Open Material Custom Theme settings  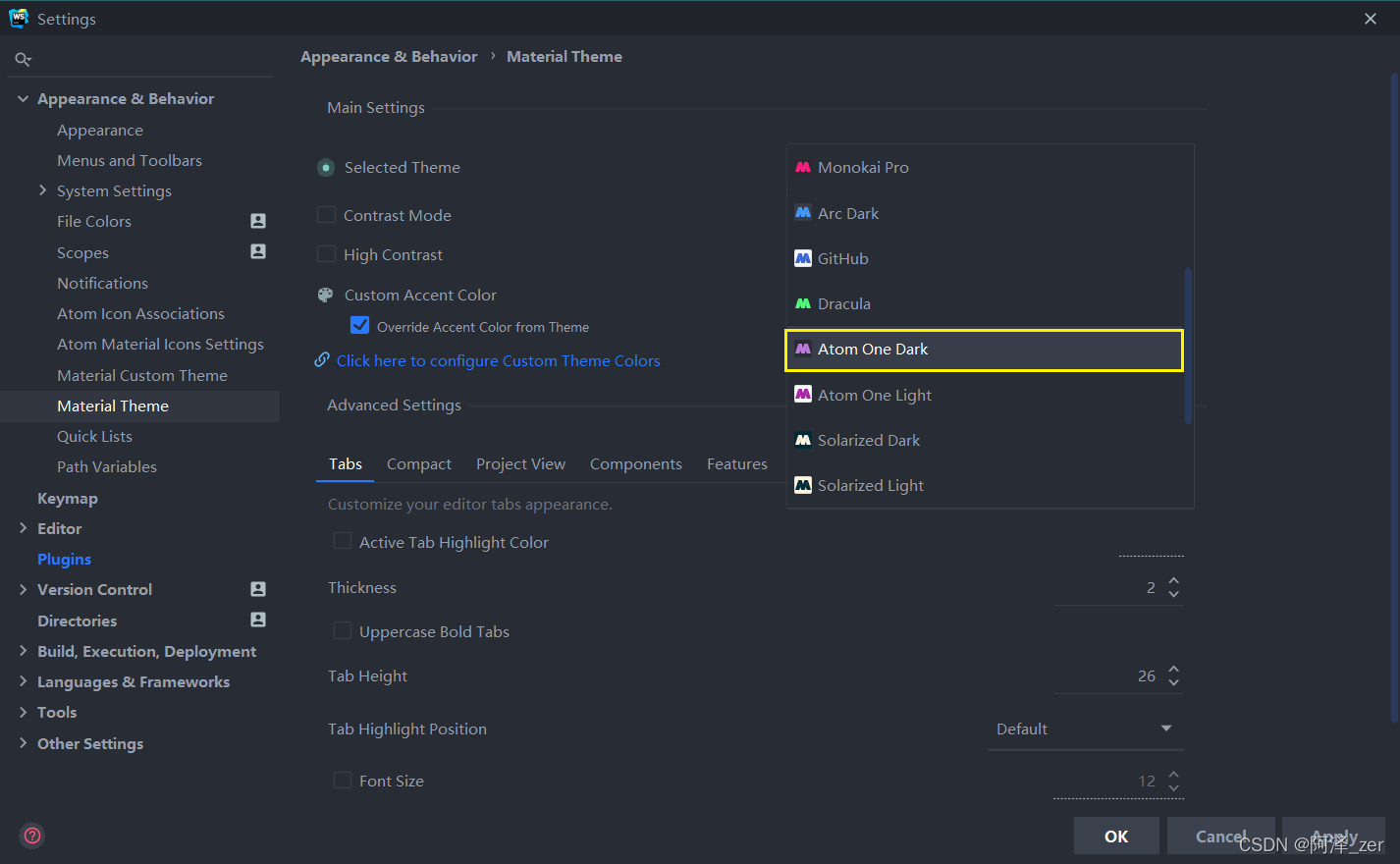[x=142, y=375]
